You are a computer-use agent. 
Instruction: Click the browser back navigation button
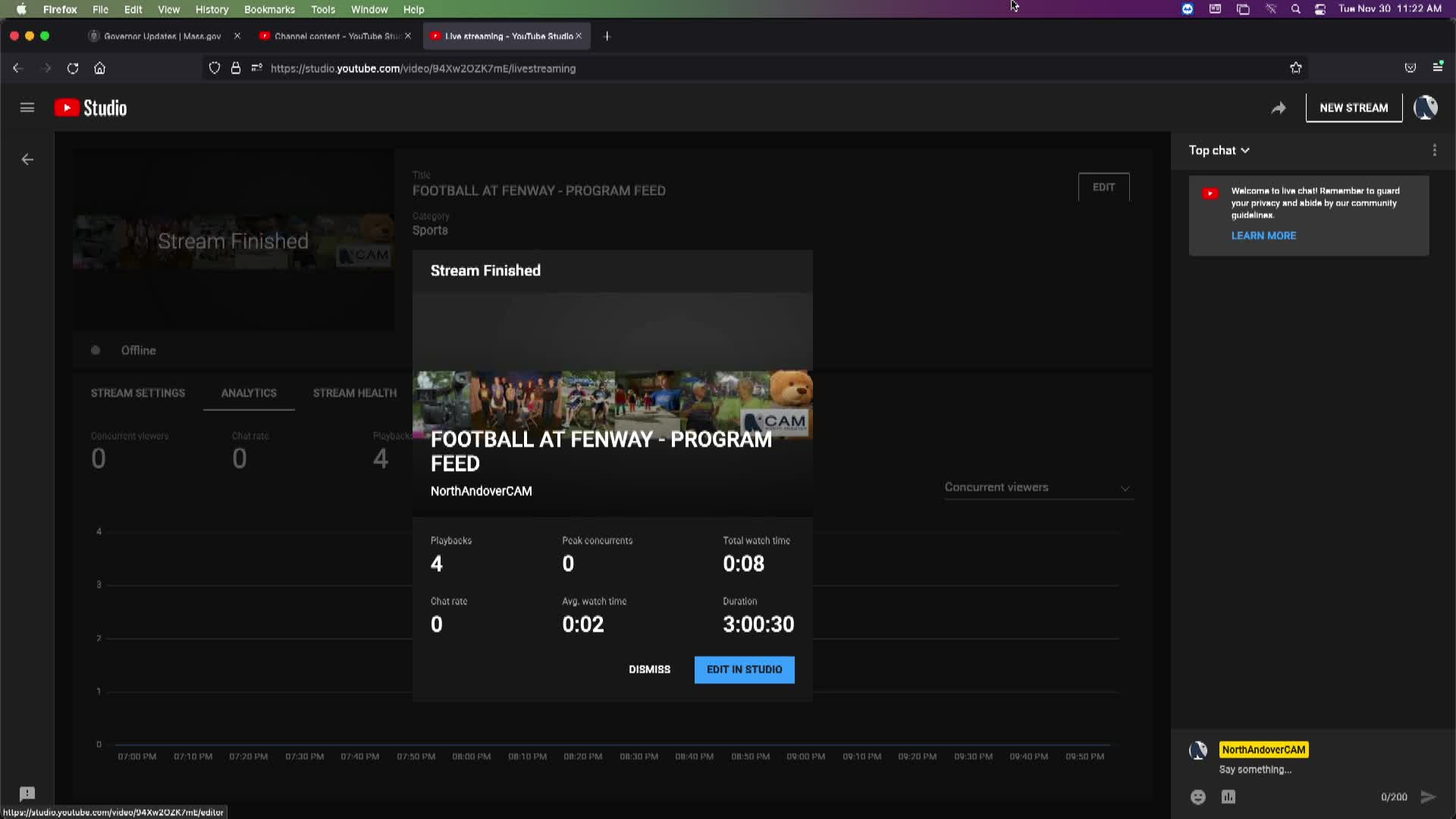click(x=18, y=68)
